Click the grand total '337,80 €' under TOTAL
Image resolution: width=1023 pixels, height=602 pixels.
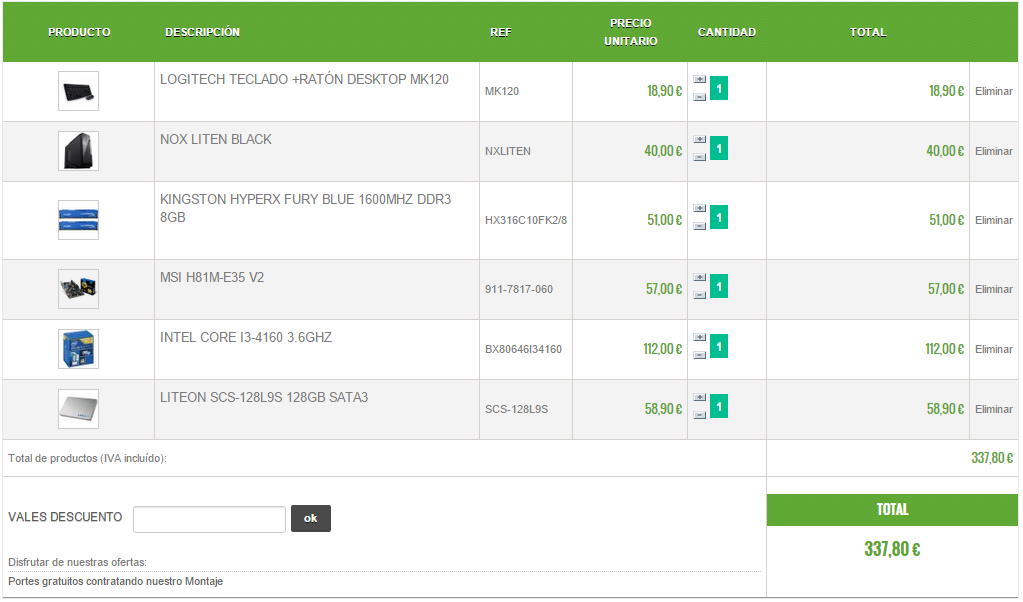892,550
